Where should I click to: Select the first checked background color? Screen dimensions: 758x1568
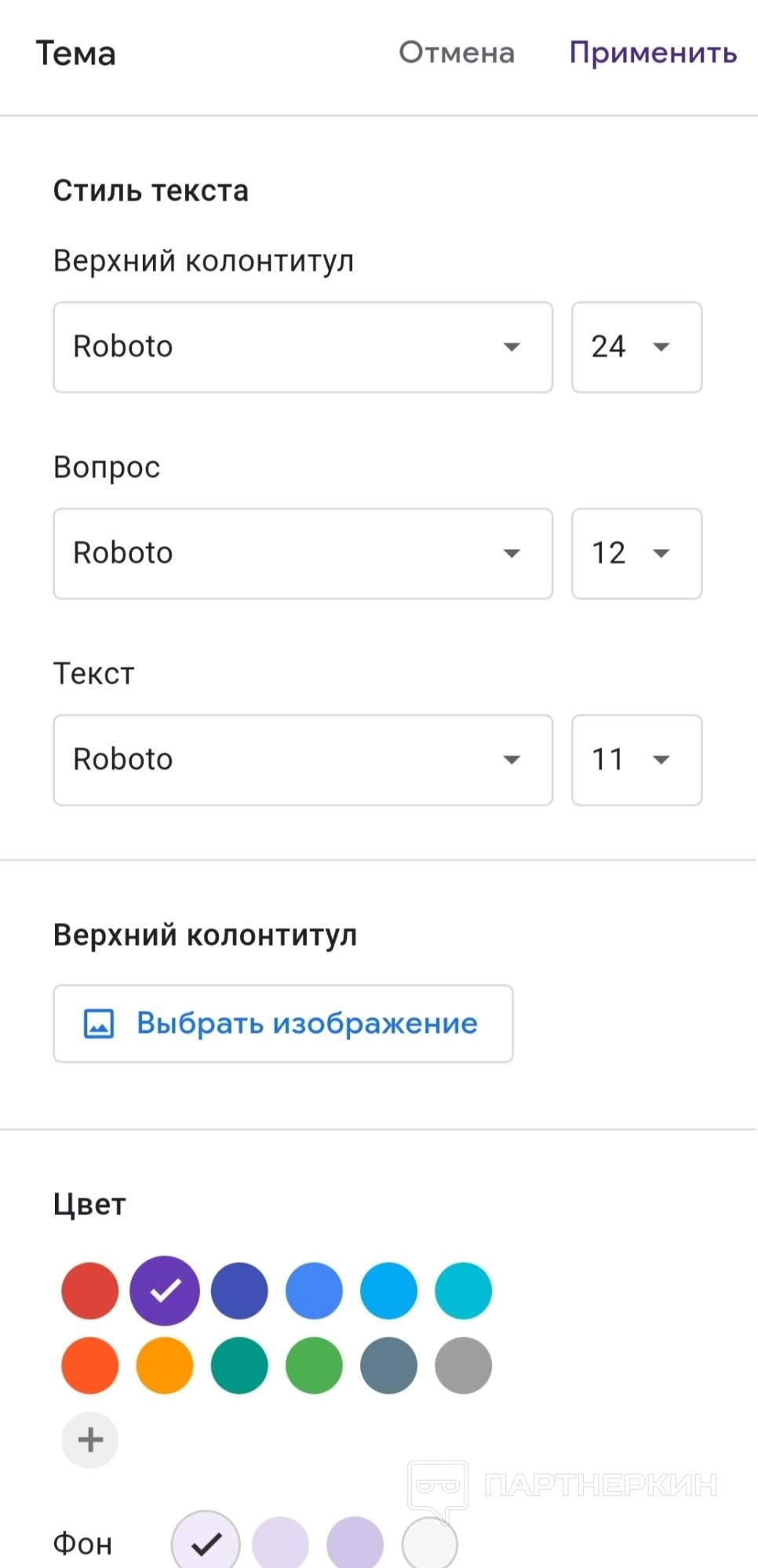206,1543
